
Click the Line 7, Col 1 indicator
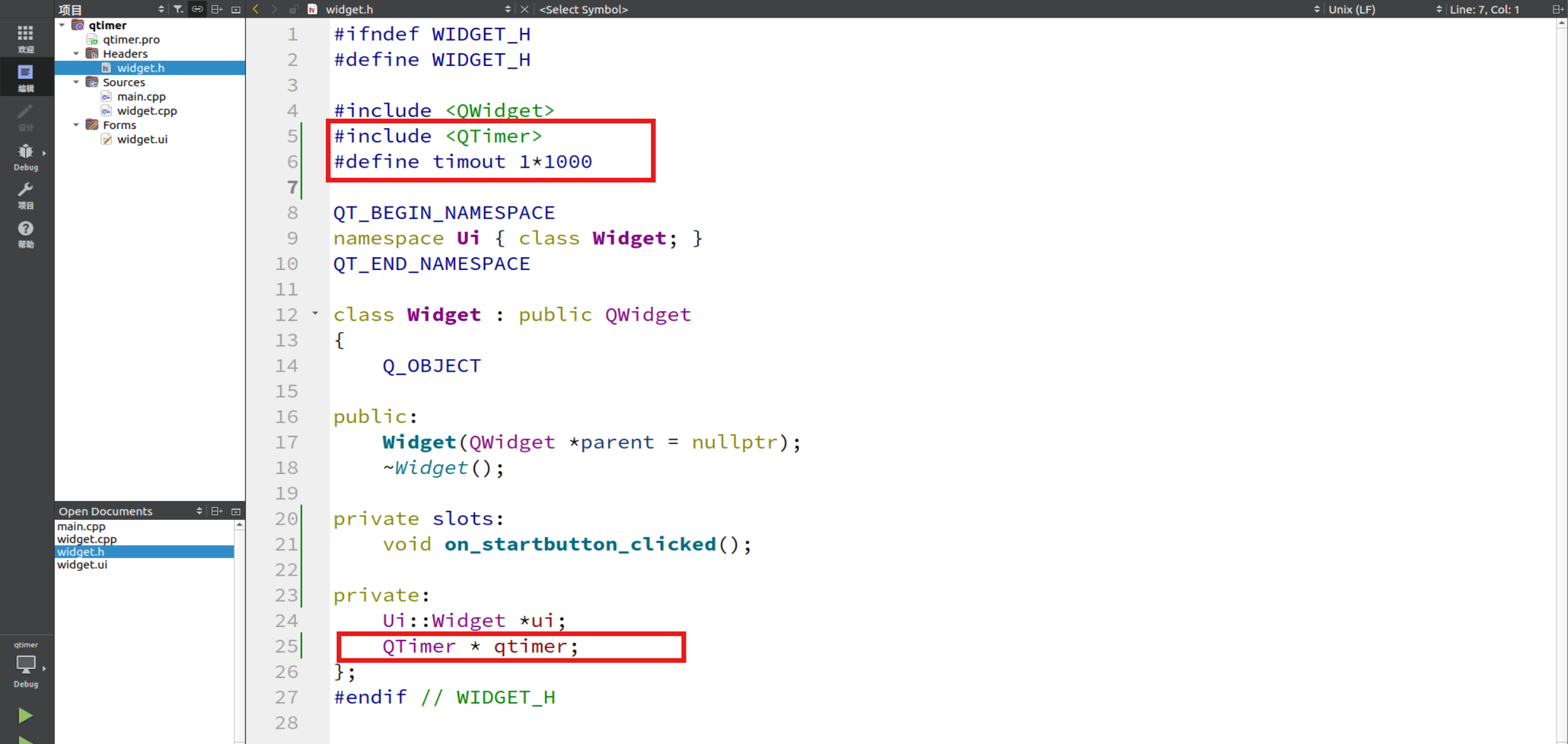pyautogui.click(x=1484, y=9)
